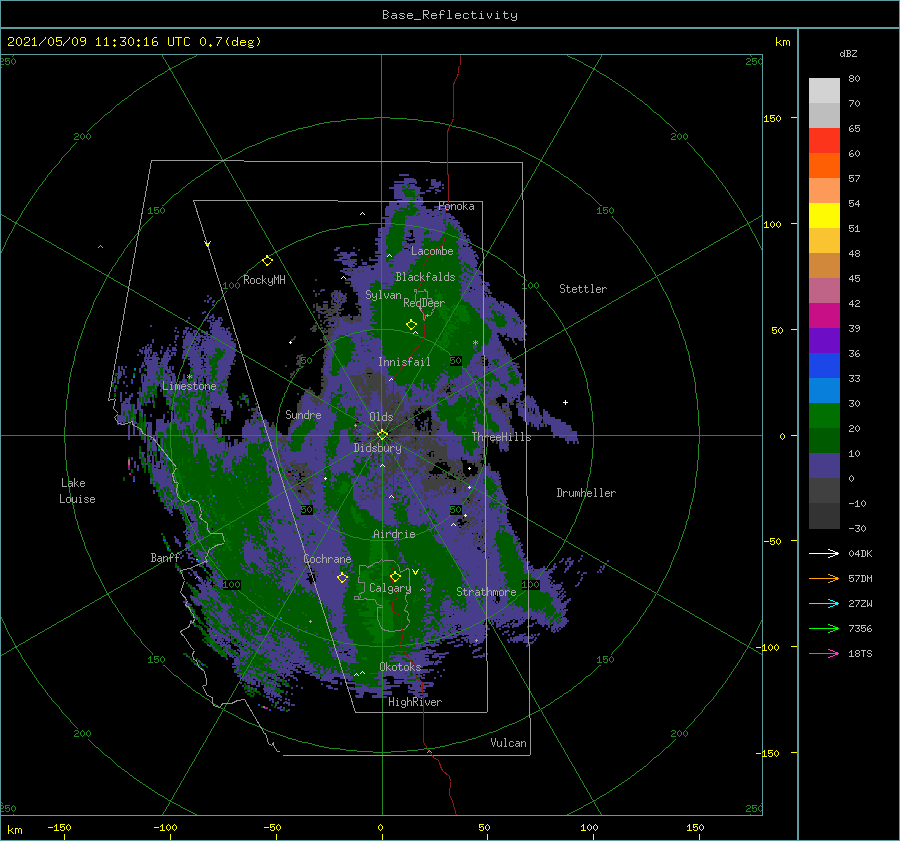900x841 pixels.
Task: Click the yellow 54-51 dBZ swatch
Action: coord(824,216)
